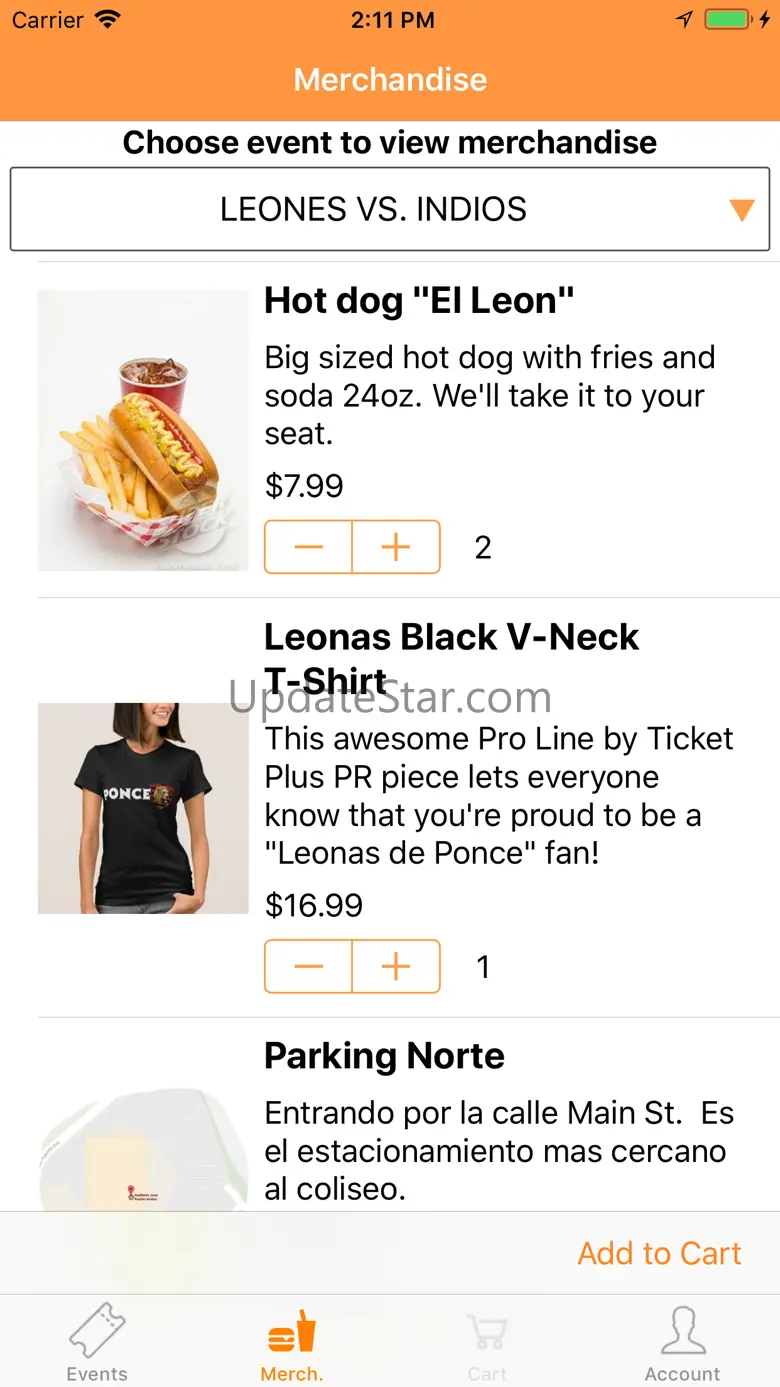Decrease Hot dog "El Leon" quantity

click(309, 547)
